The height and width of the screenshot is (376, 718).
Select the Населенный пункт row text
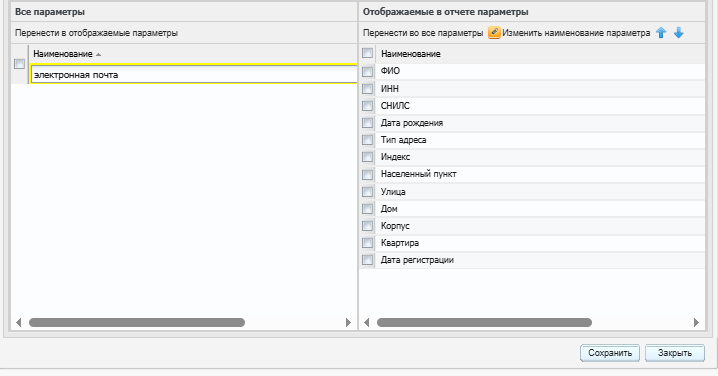(419, 174)
